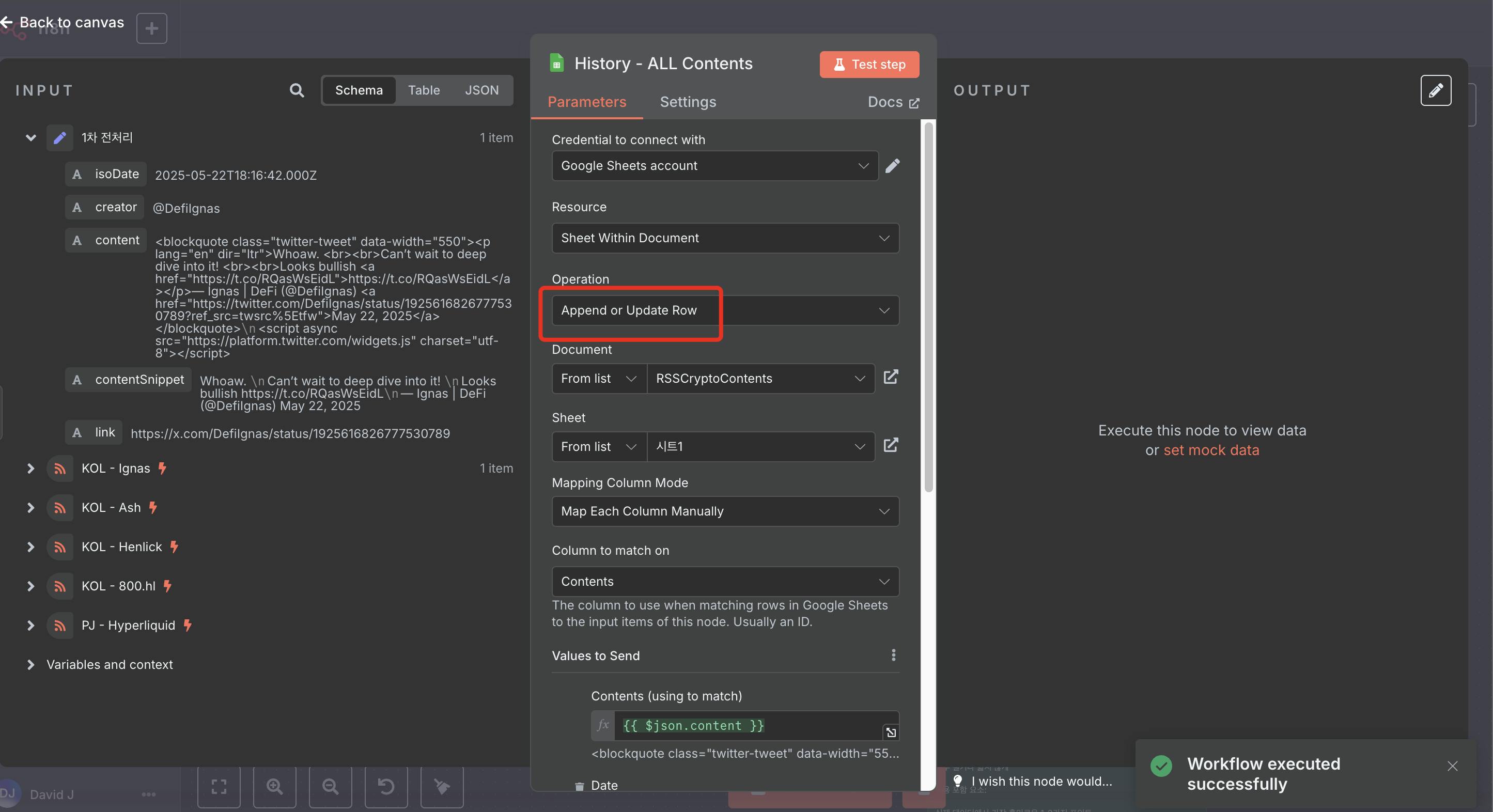Image resolution: width=1493 pixels, height=812 pixels.
Task: Open the Parameters tab
Action: point(586,102)
